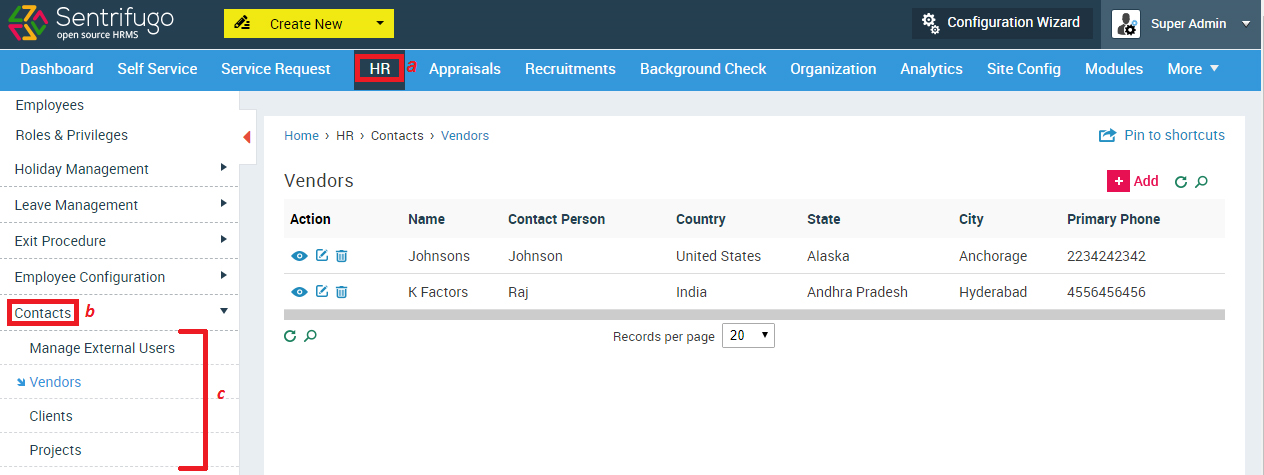Screen dimensions: 1264x475
Task: Open the Recruitments menu
Action: click(x=570, y=69)
